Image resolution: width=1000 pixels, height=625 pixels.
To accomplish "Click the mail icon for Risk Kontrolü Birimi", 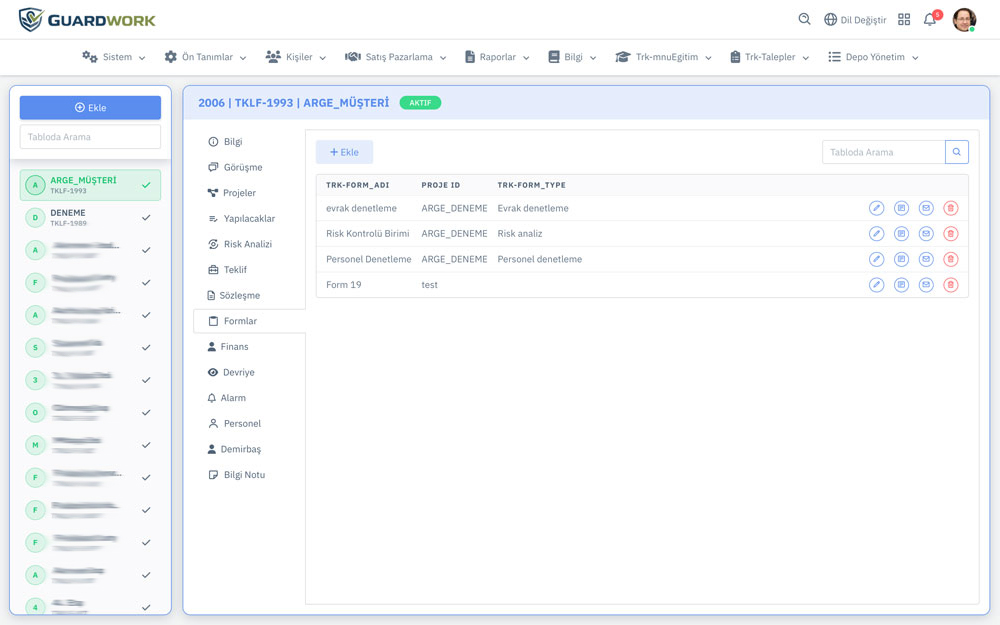I will [x=926, y=234].
